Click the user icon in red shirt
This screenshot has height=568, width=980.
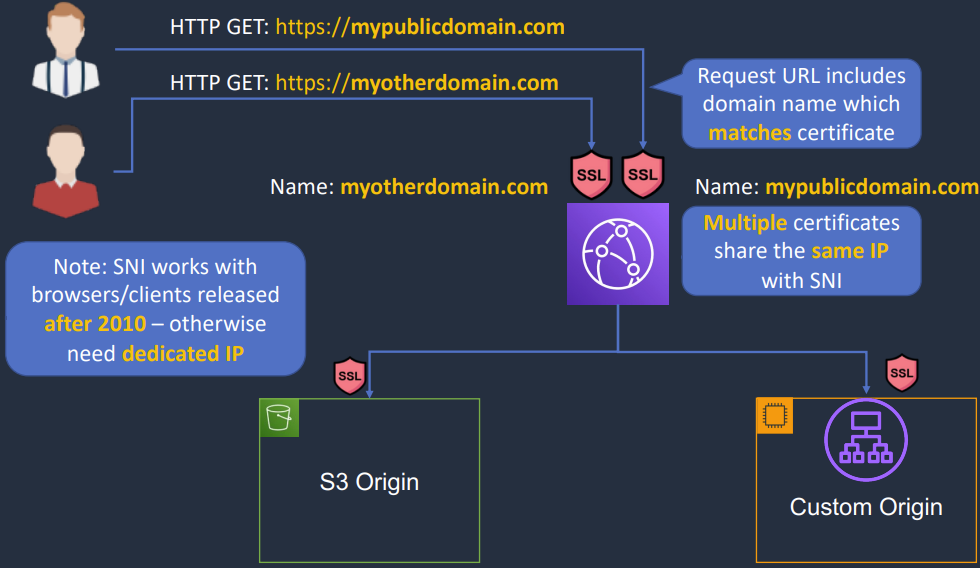67,170
